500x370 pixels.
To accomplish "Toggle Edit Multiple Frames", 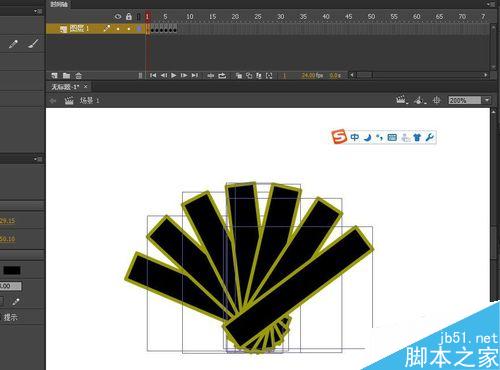I will [259, 76].
